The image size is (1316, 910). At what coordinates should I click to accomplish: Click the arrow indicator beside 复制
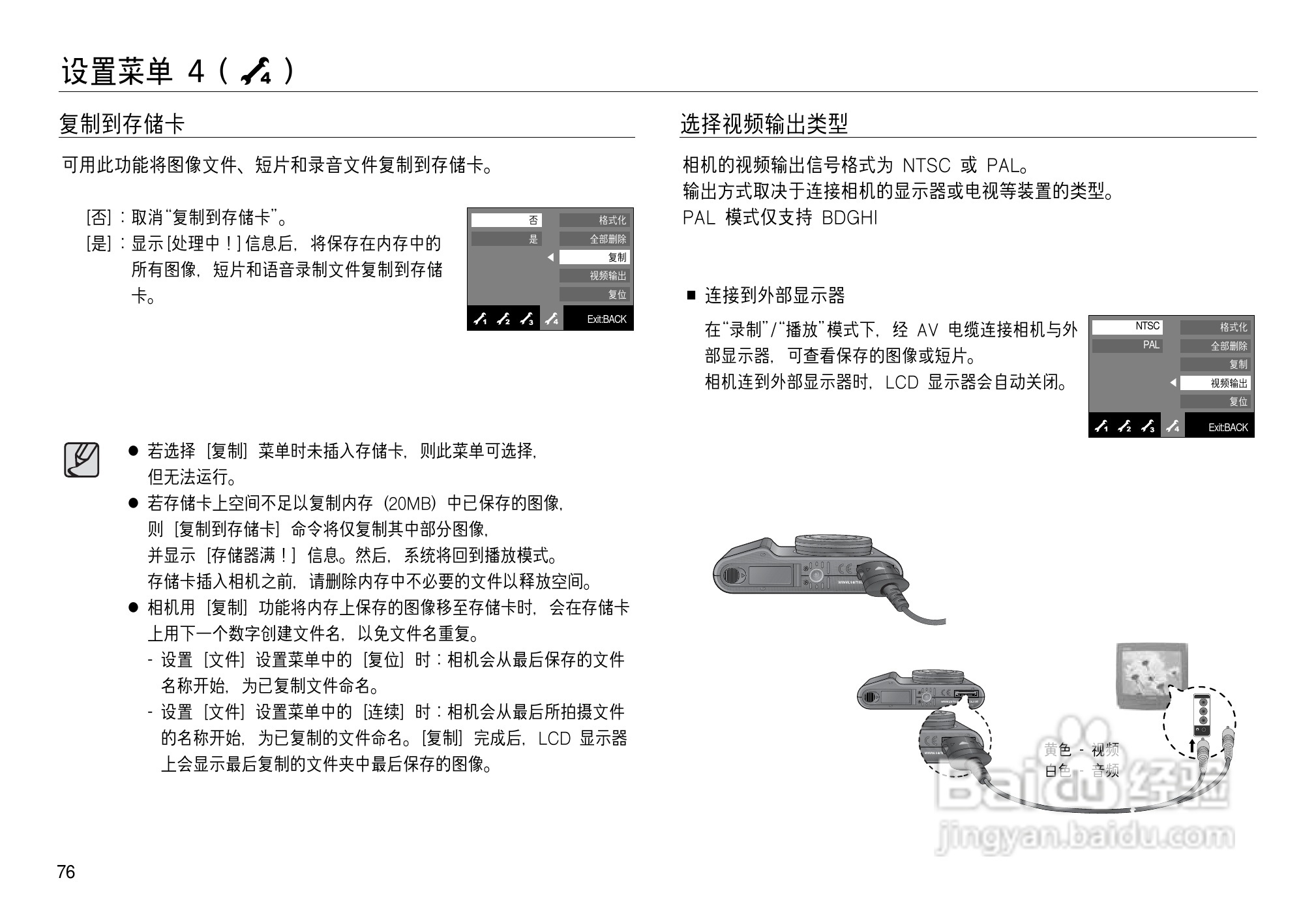[551, 258]
